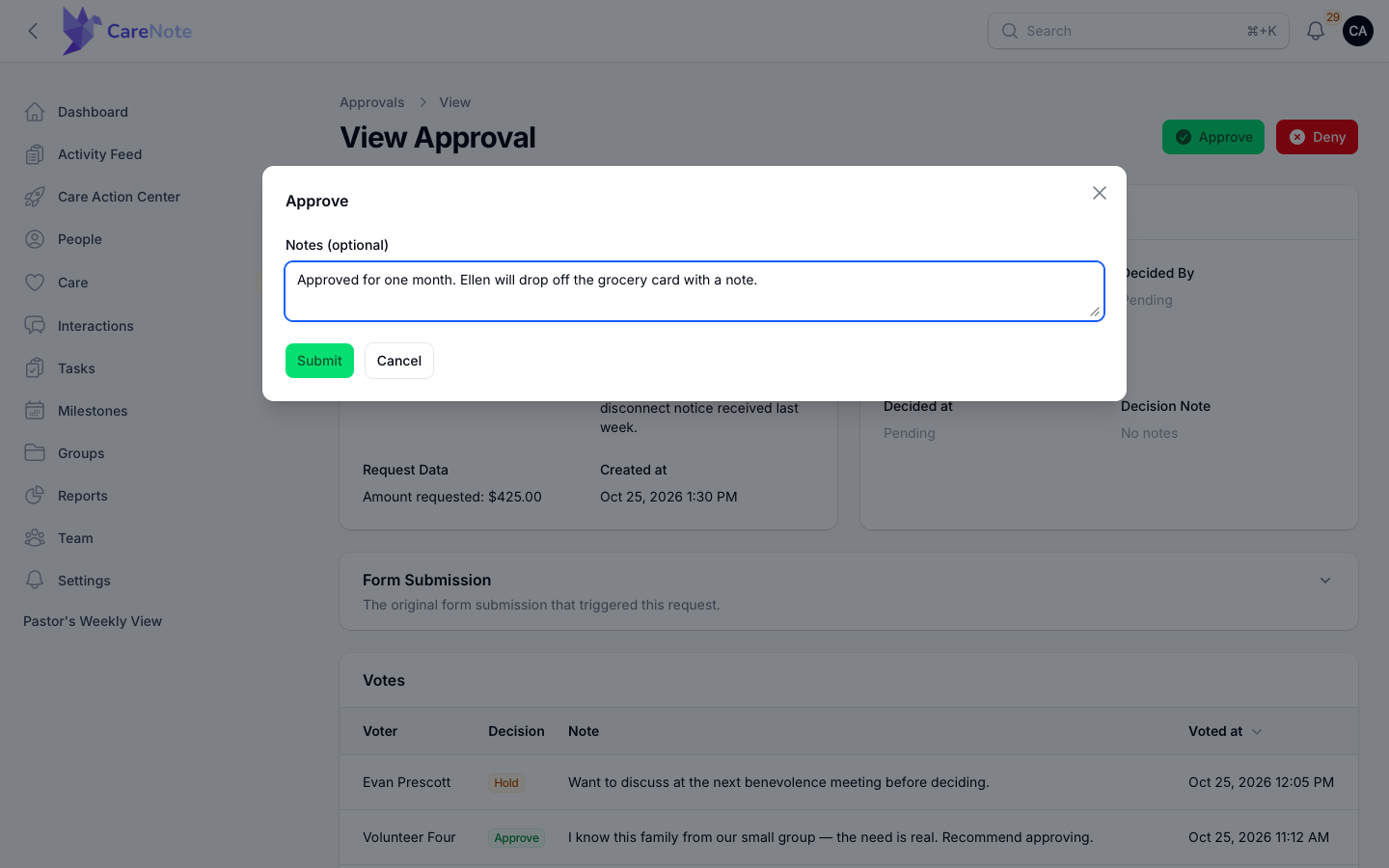Click the Care Action Center rocket icon

point(35,197)
